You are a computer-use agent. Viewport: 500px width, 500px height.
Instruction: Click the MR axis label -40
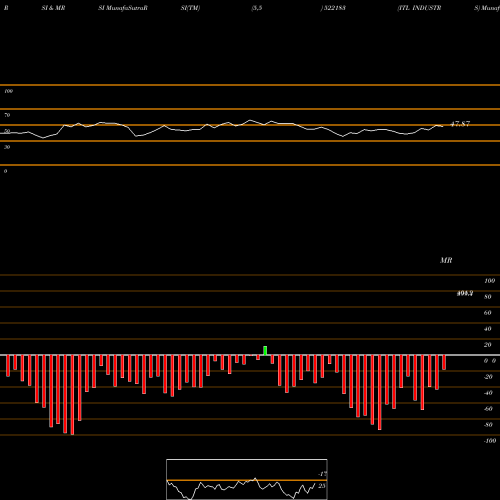(x=488, y=393)
